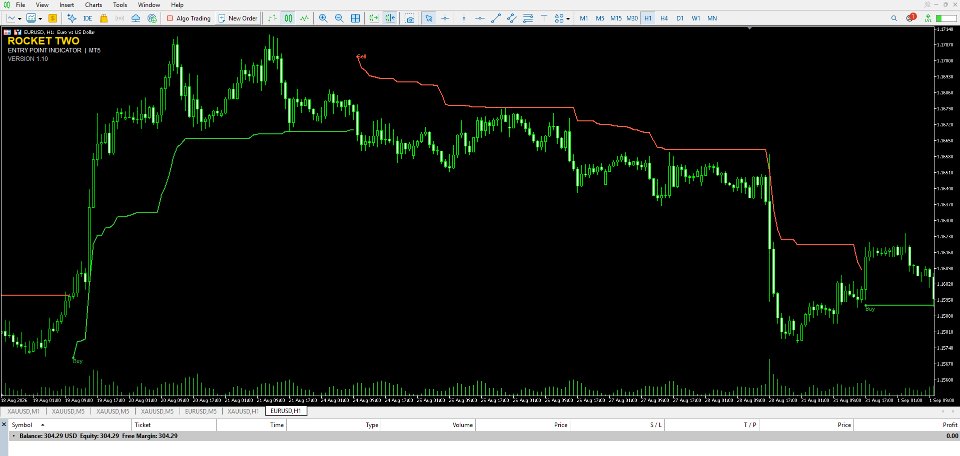Select the horizontal line drawing tool
This screenshot has height=456, width=960.
(x=480, y=18)
